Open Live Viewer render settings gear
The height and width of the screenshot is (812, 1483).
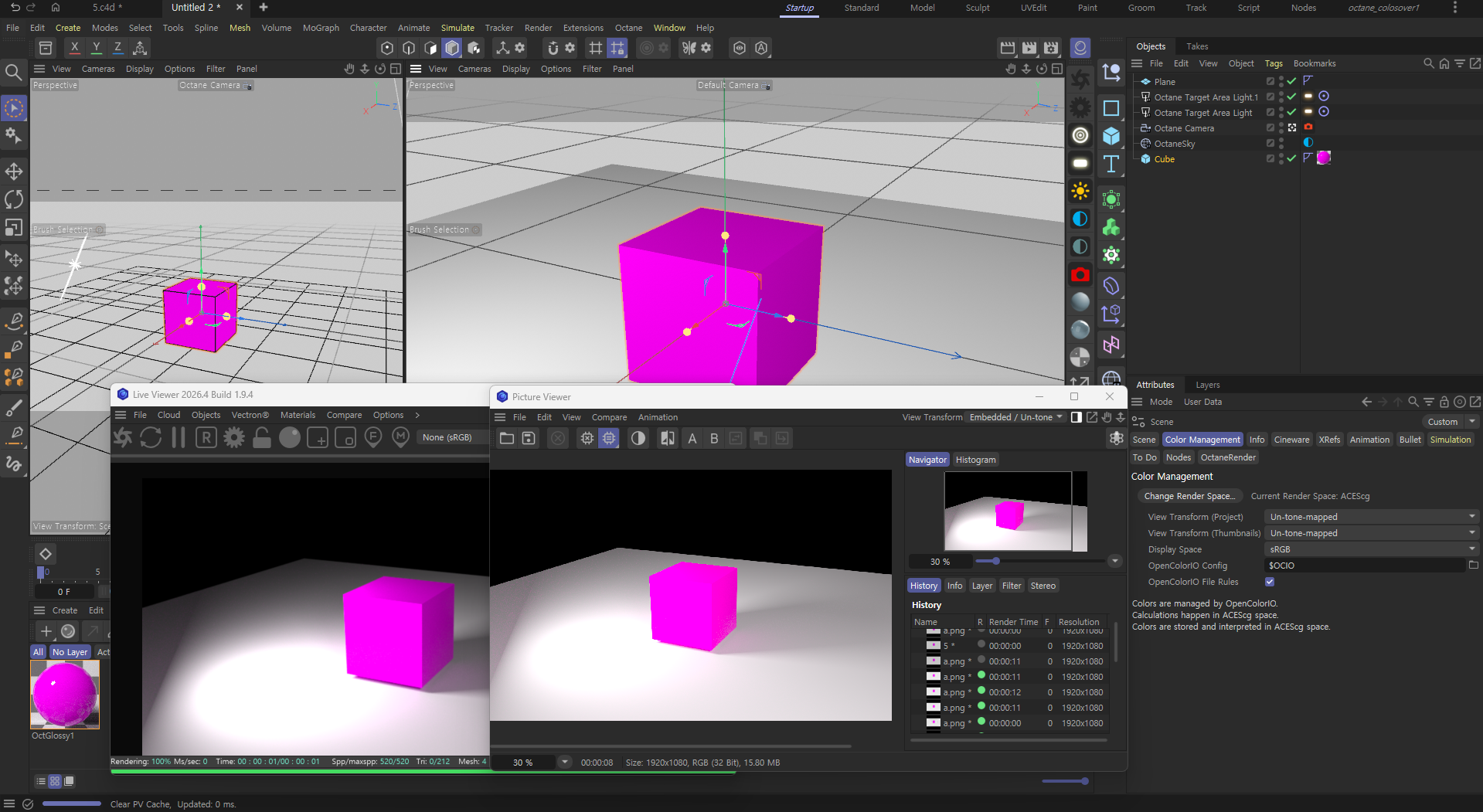tap(234, 438)
